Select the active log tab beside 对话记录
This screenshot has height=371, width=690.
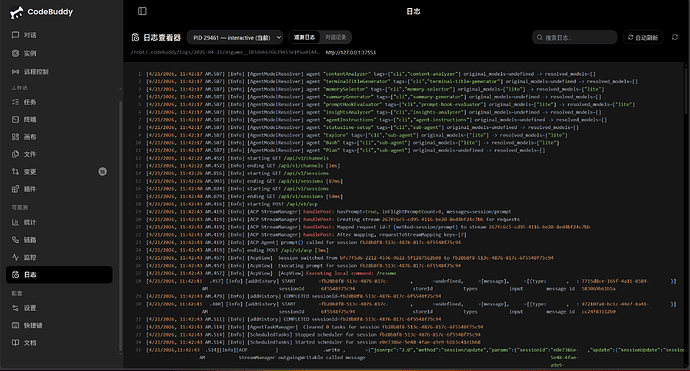pyautogui.click(x=305, y=37)
